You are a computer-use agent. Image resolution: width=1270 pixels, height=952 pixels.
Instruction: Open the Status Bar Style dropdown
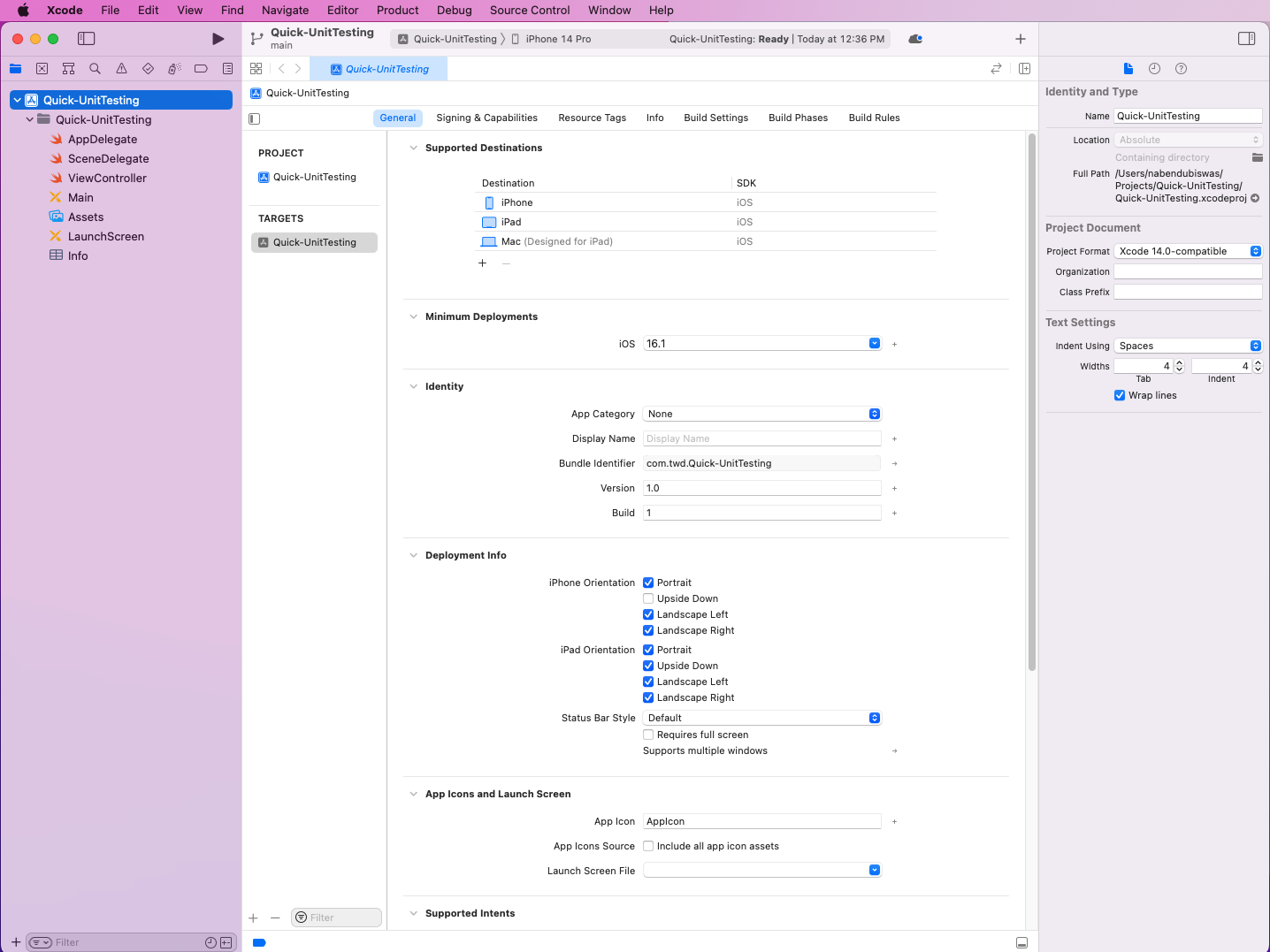click(762, 718)
